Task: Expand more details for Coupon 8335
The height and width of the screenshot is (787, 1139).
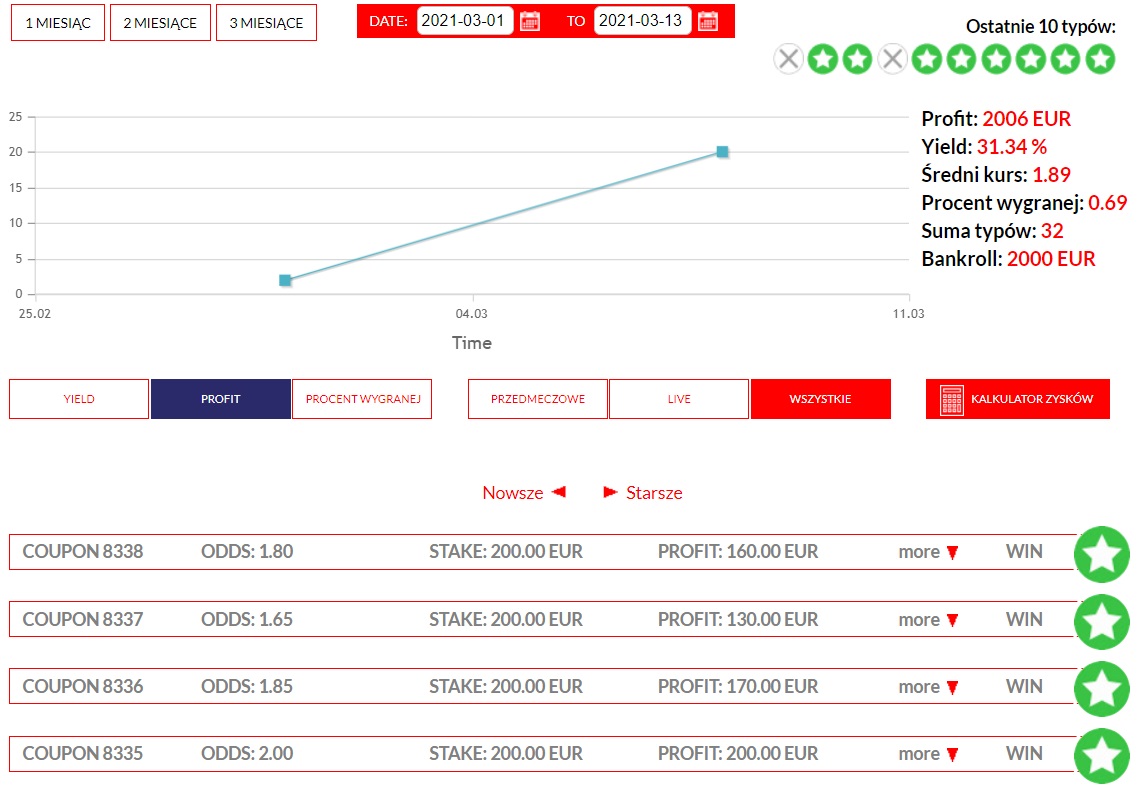Action: [x=928, y=754]
